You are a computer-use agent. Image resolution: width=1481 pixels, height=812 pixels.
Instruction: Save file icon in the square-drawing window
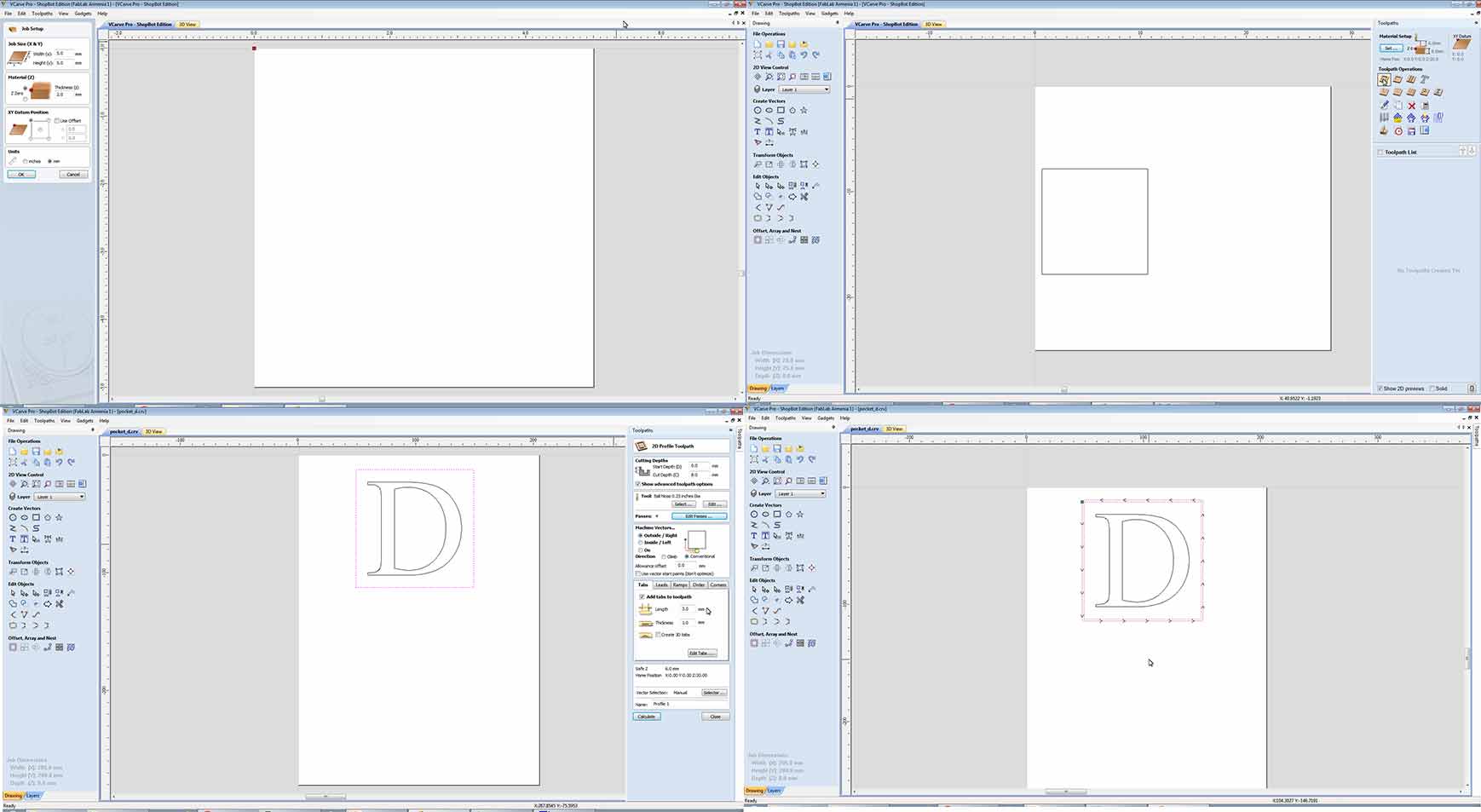[x=781, y=44]
